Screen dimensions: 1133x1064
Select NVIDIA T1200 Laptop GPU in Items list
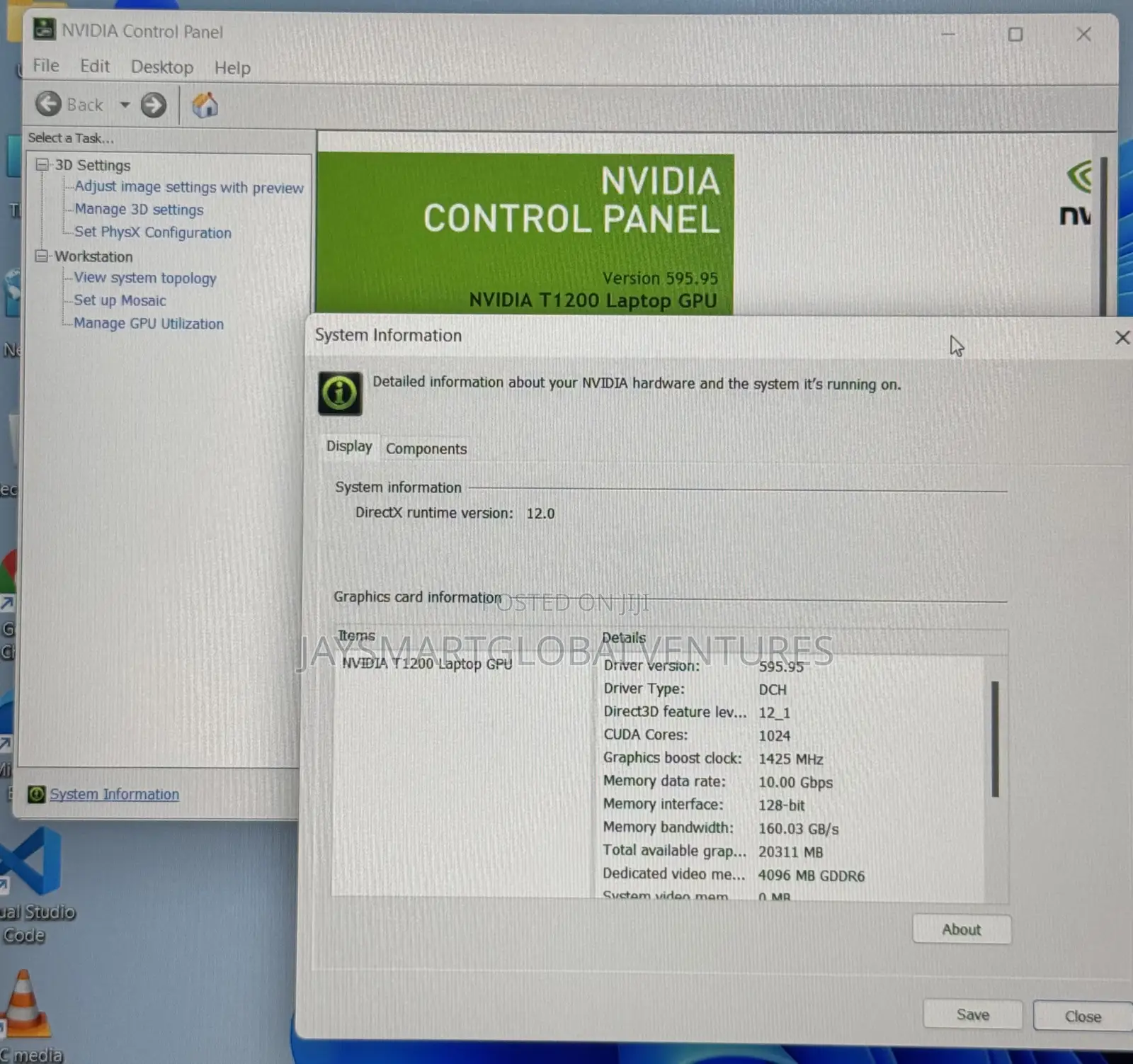coord(427,664)
